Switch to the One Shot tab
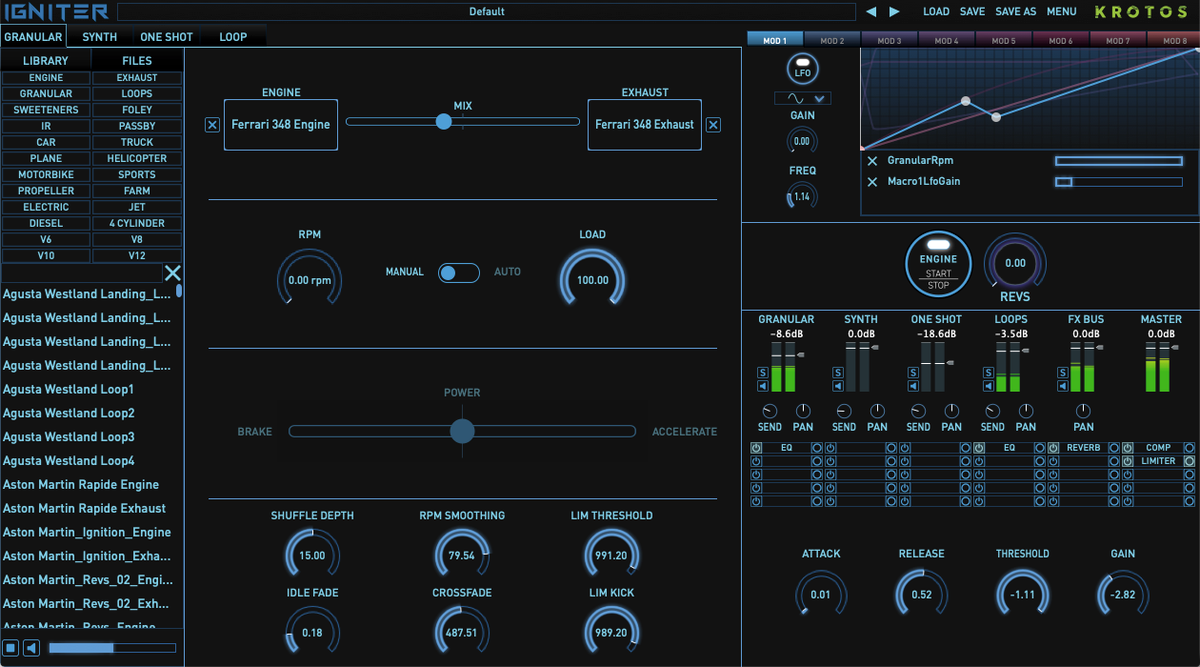 pyautogui.click(x=166, y=37)
